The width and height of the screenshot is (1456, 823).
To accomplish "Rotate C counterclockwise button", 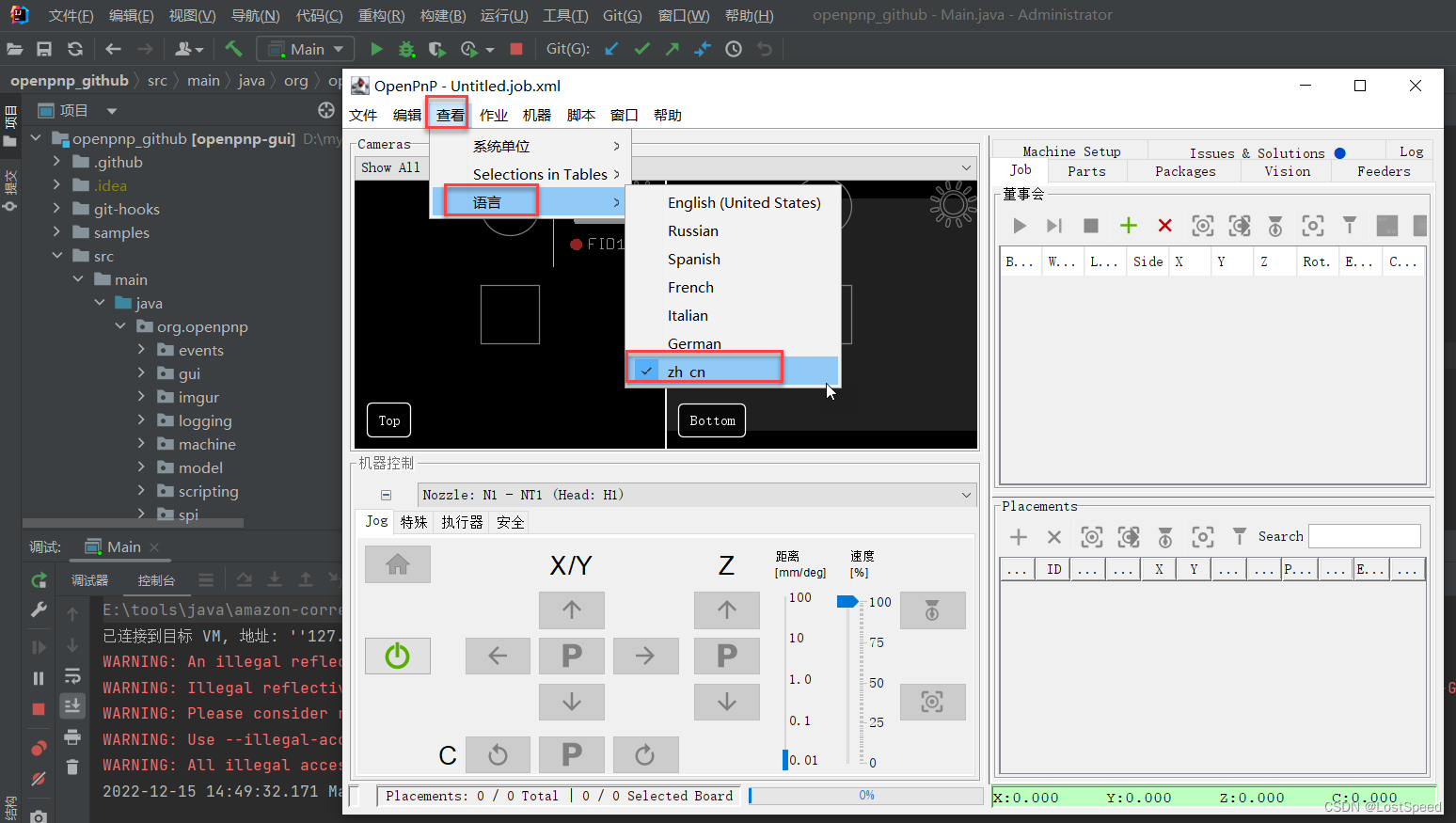I will [x=499, y=754].
